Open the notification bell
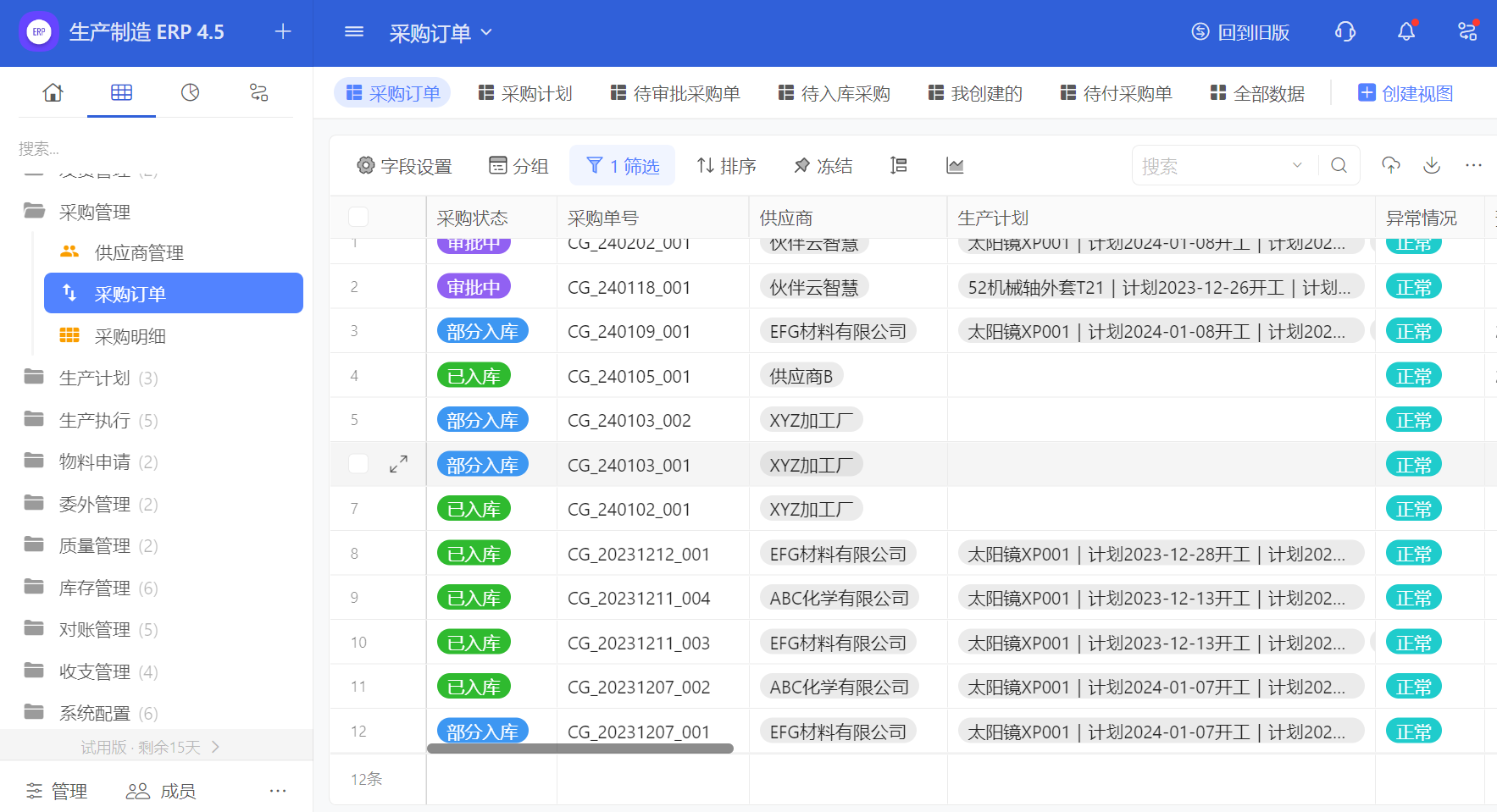Image resolution: width=1497 pixels, height=812 pixels. (x=1406, y=32)
